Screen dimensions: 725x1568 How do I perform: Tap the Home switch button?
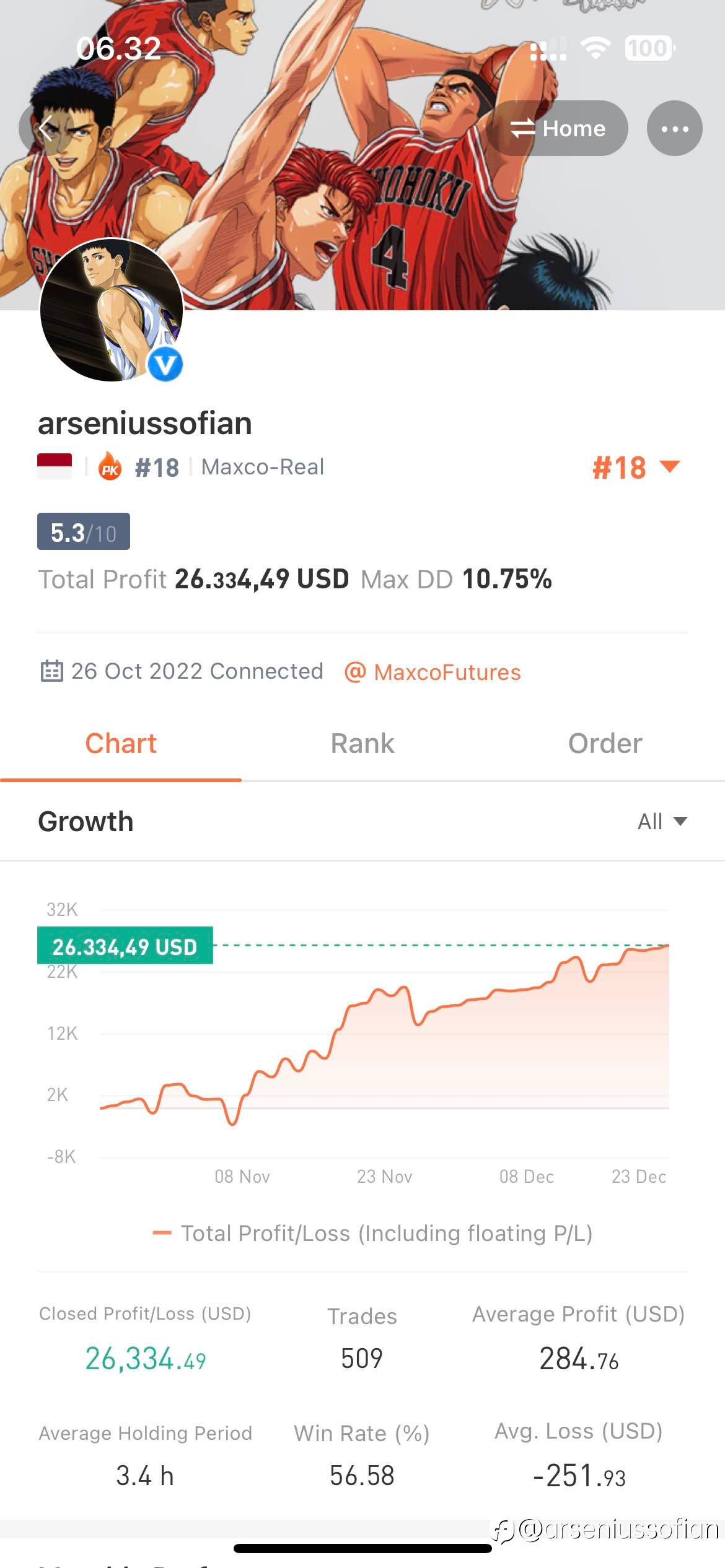557,128
